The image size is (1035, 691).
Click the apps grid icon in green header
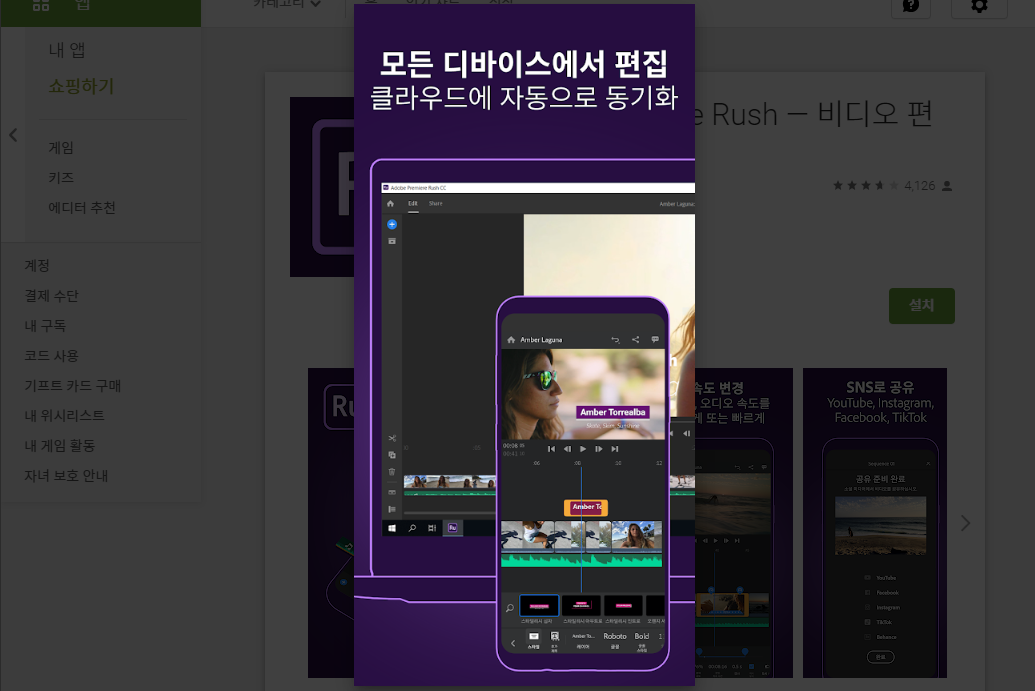point(41,5)
